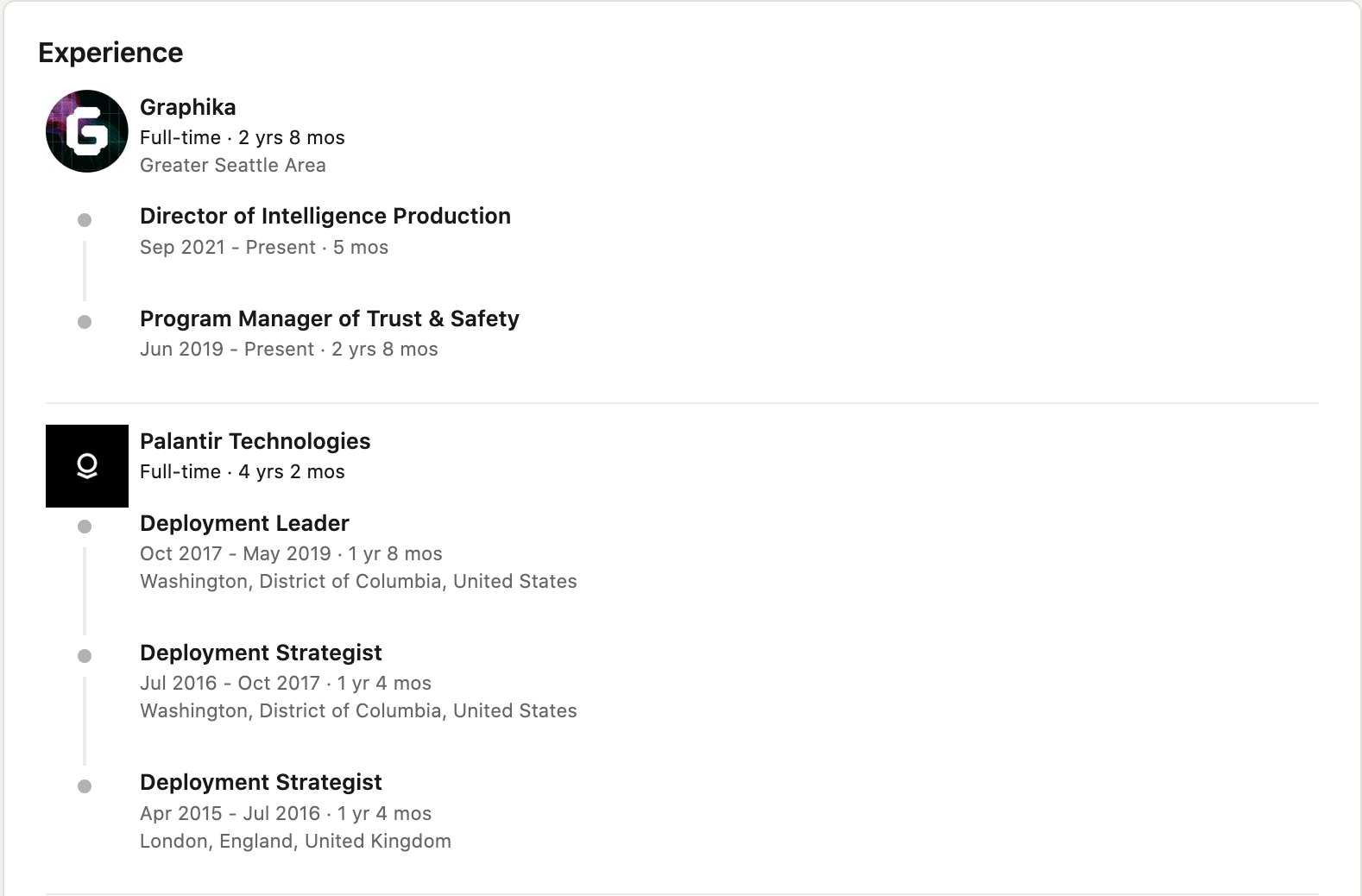This screenshot has height=896, width=1362.
Task: Select Director of Intelligence Production role
Action: (325, 216)
